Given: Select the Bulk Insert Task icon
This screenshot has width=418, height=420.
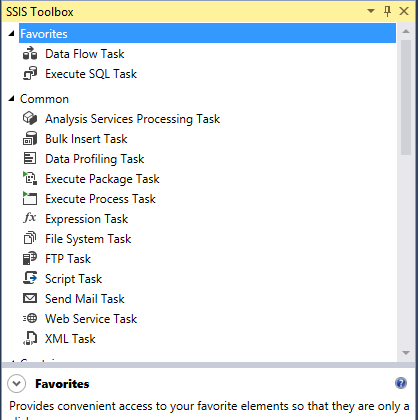Looking at the screenshot, I should coord(30,138).
